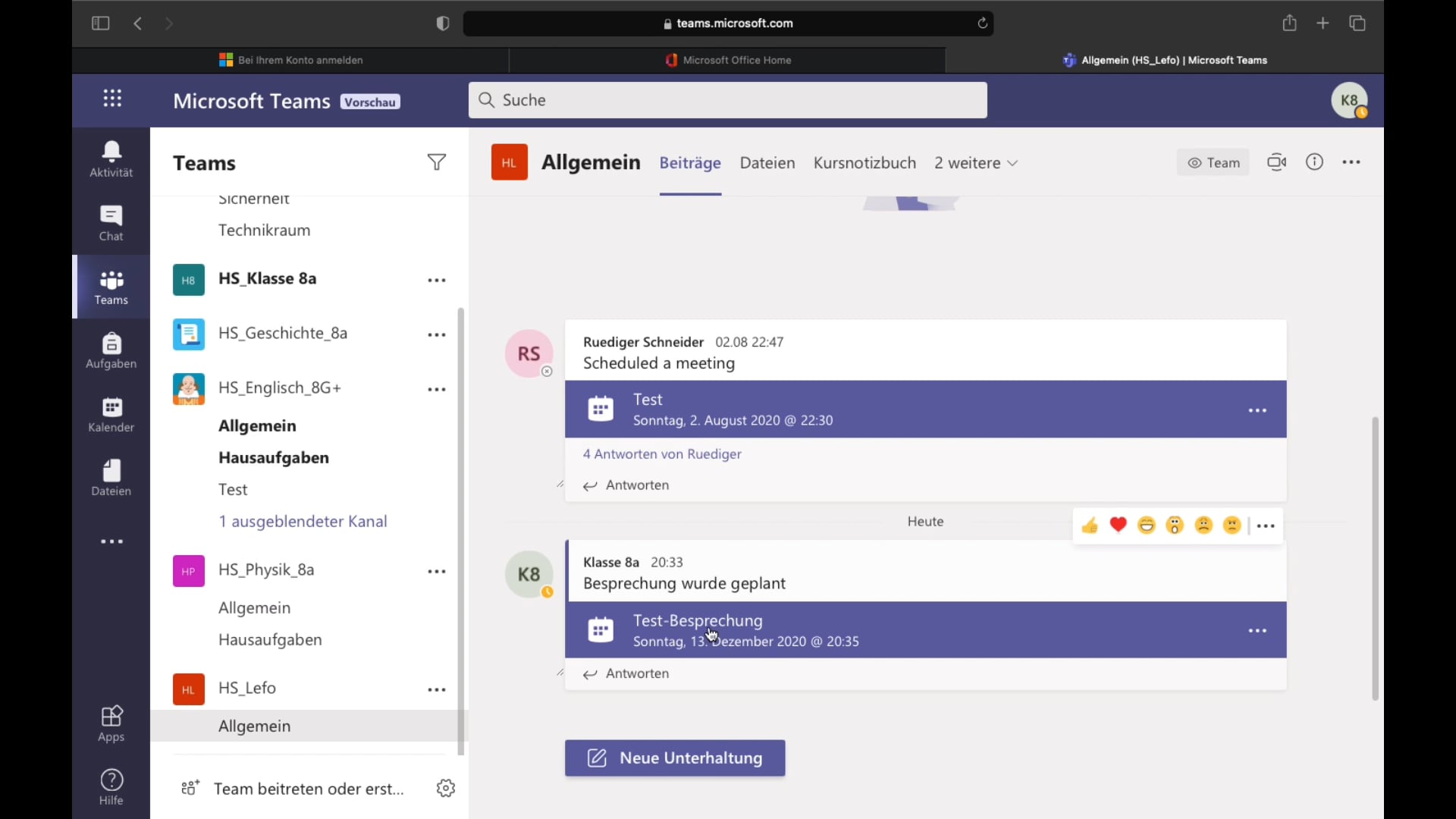Open the Kalender section
Screen dimensions: 1456x819
point(111,415)
